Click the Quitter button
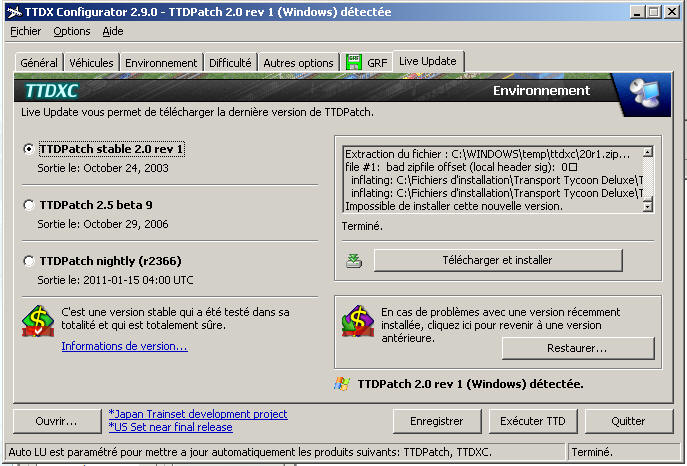The height and width of the screenshot is (466, 687). point(628,421)
